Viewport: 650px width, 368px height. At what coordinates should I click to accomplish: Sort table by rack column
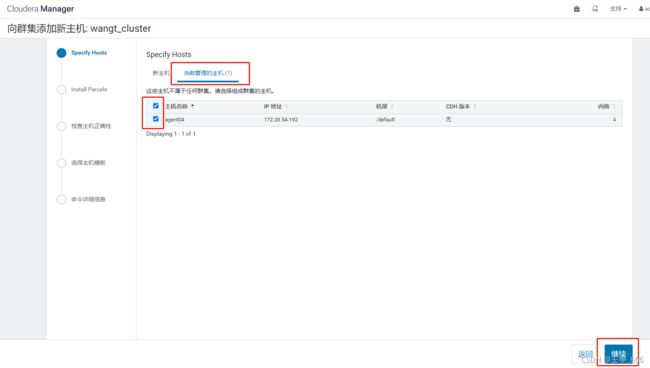coord(384,107)
